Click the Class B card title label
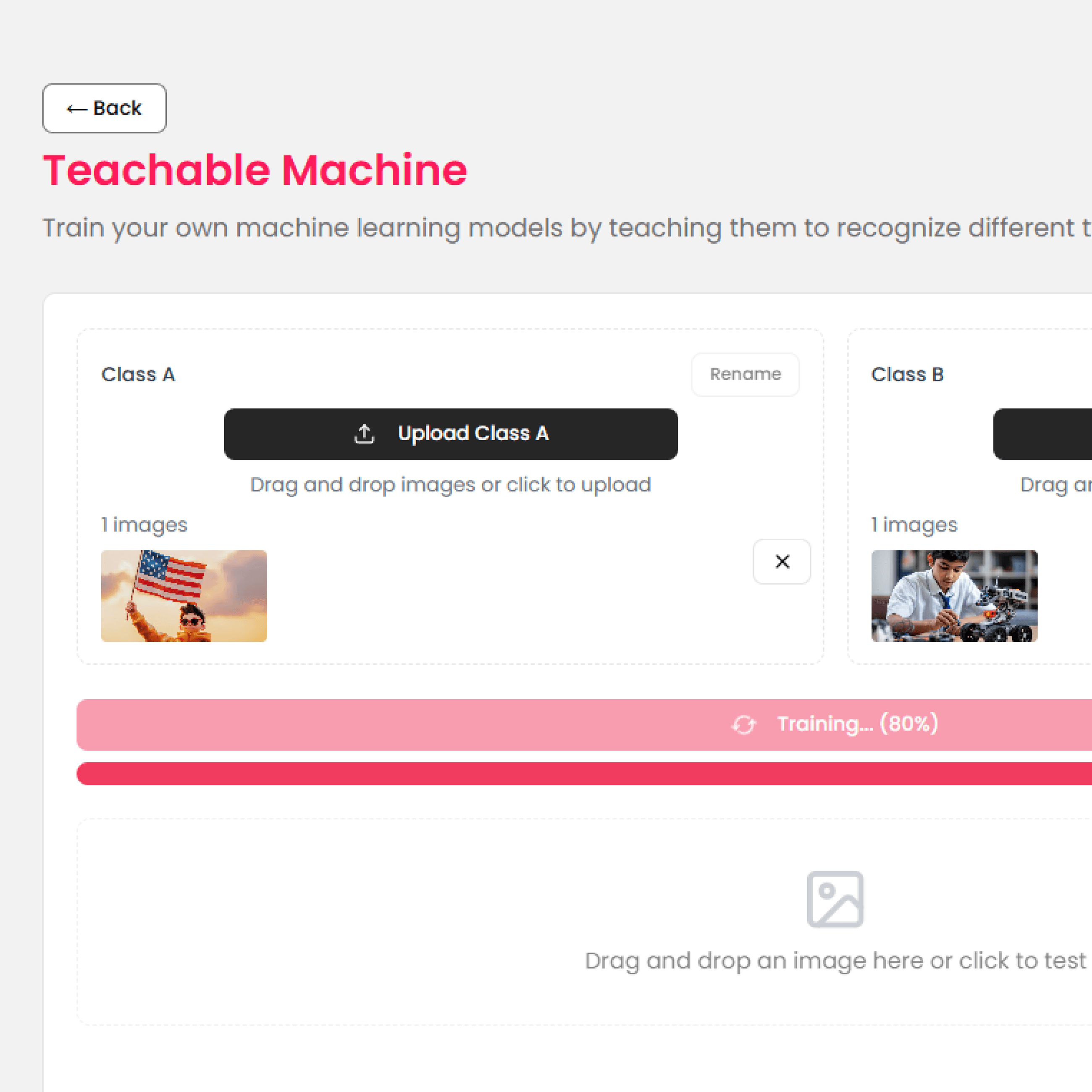Screen dimensions: 1092x1092 click(908, 374)
